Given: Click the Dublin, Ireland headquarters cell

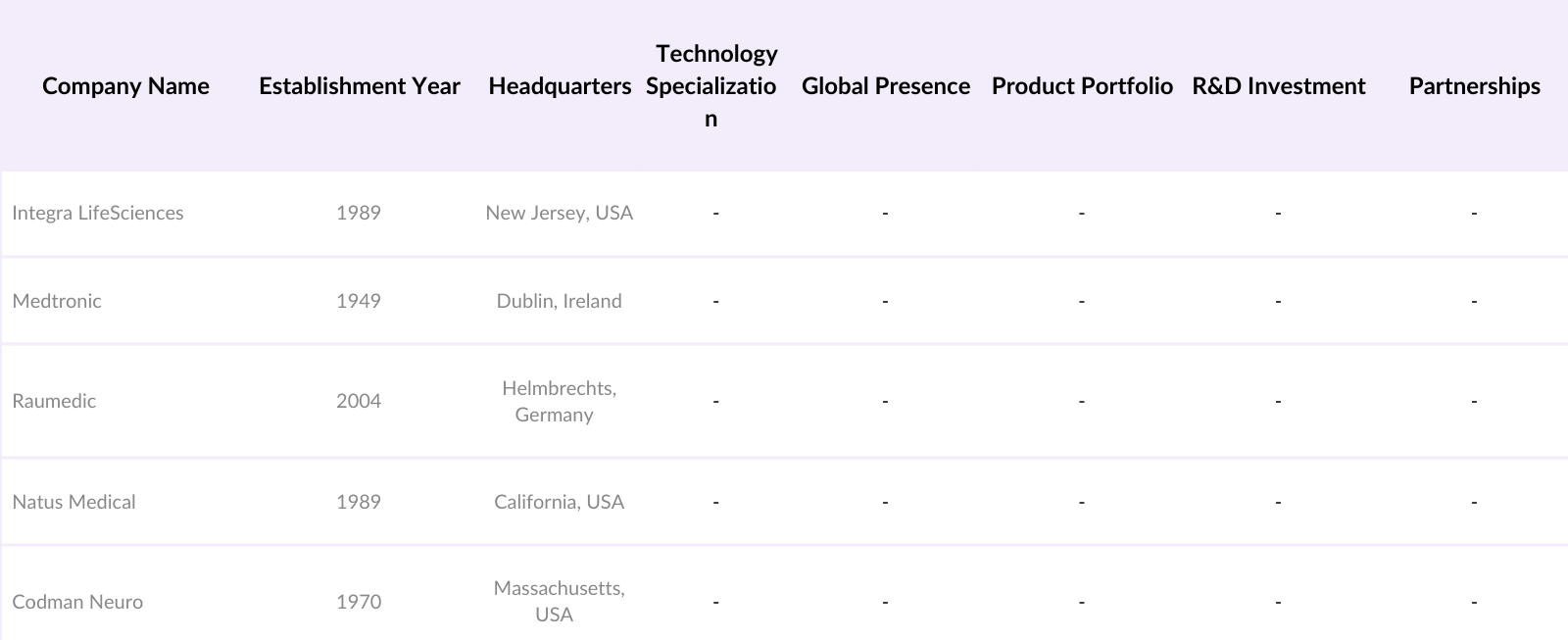Looking at the screenshot, I should click(x=559, y=301).
